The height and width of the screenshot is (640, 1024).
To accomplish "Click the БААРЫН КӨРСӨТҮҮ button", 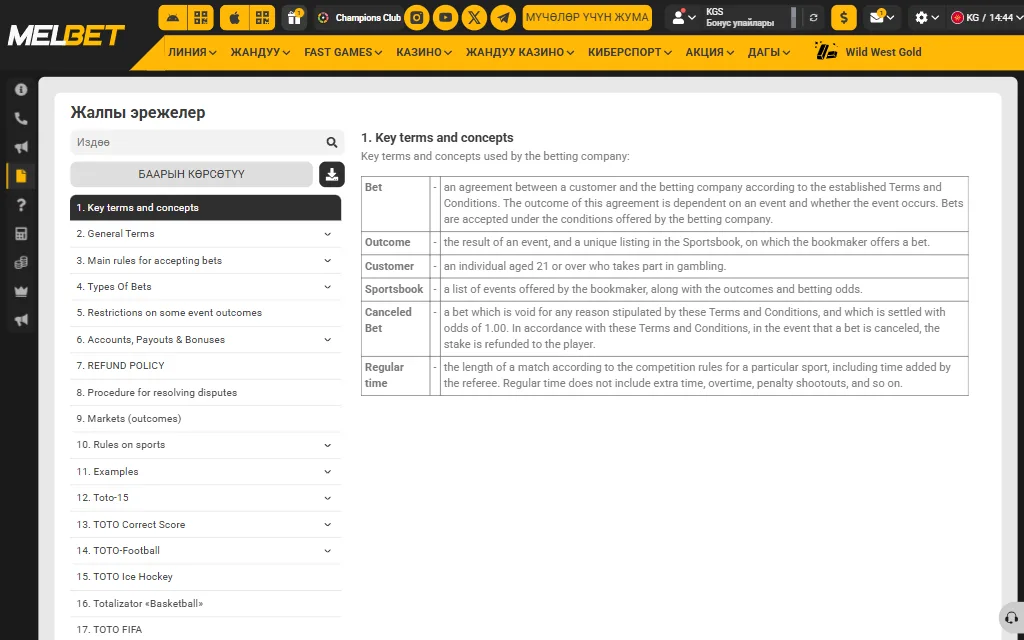I will [191, 174].
